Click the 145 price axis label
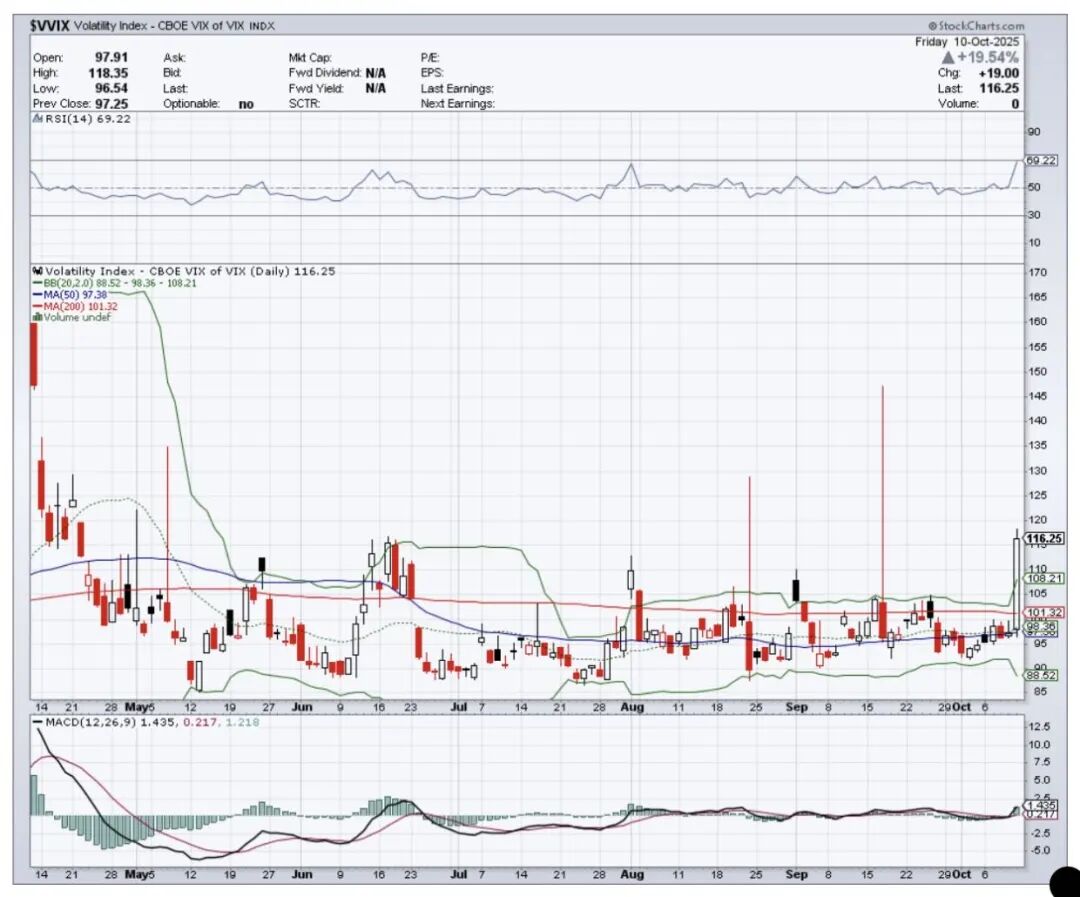 point(1038,396)
